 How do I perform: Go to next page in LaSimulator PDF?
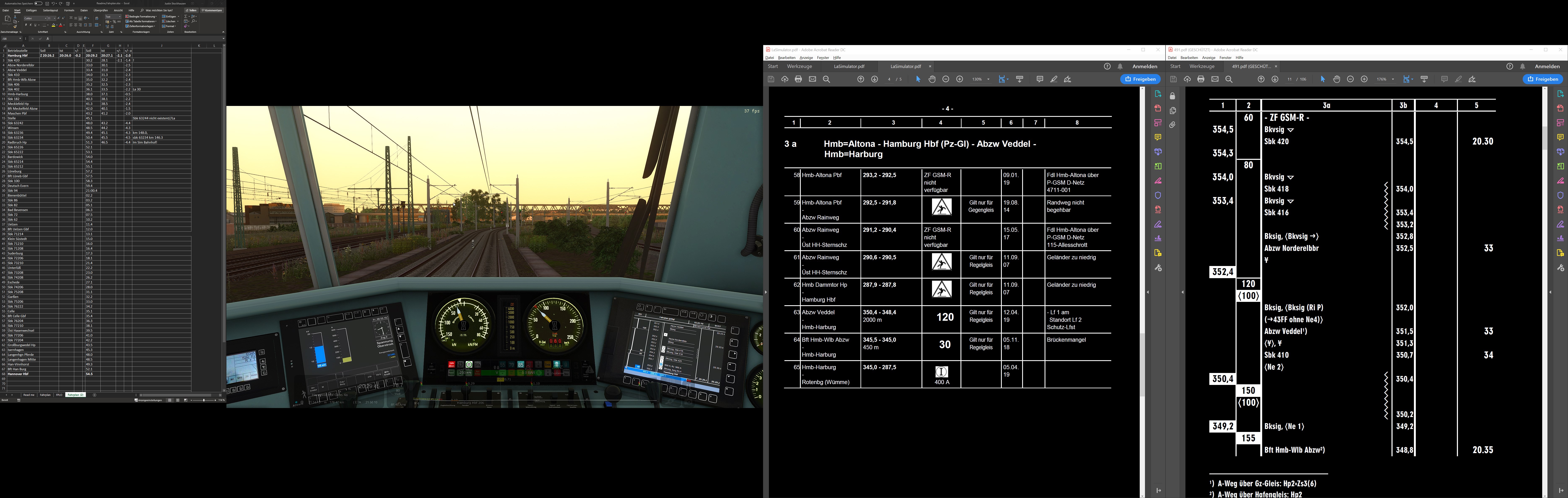[x=875, y=79]
